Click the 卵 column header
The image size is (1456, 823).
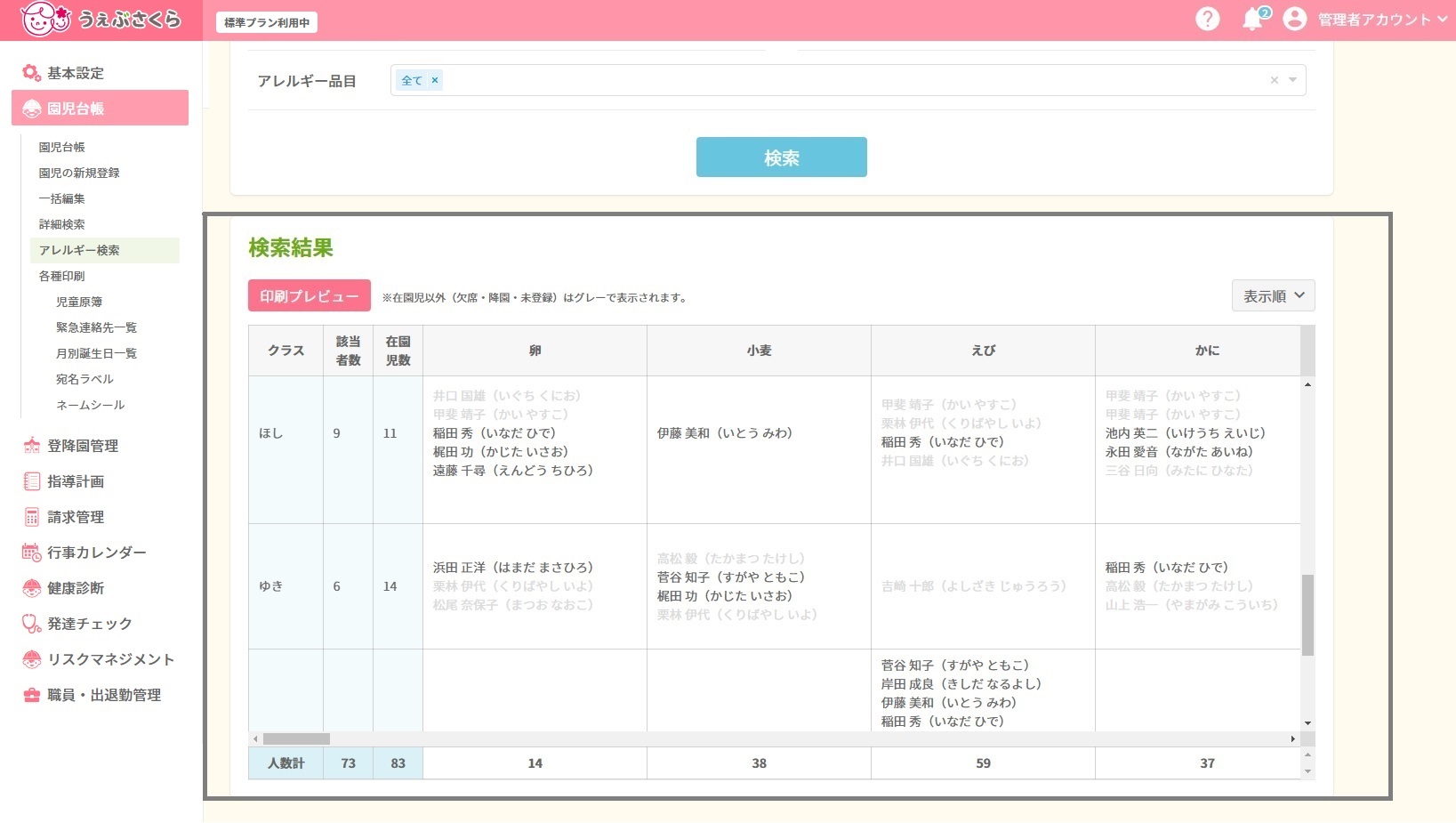tap(535, 351)
